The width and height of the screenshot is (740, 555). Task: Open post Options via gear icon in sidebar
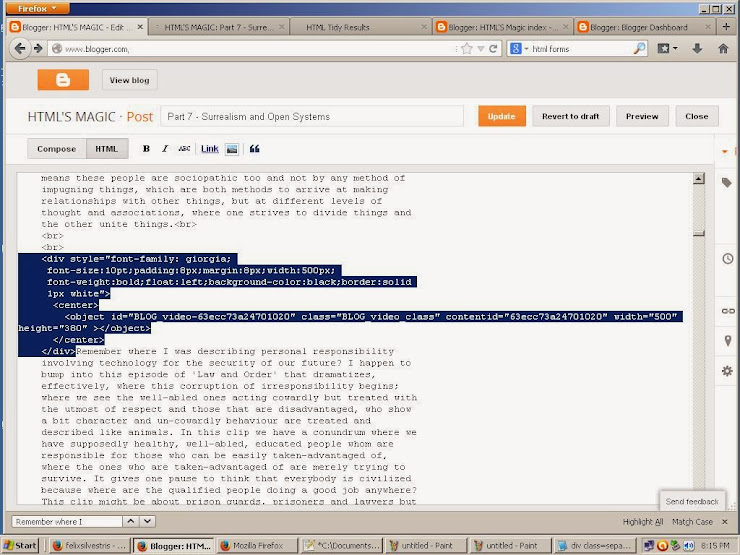coord(727,371)
